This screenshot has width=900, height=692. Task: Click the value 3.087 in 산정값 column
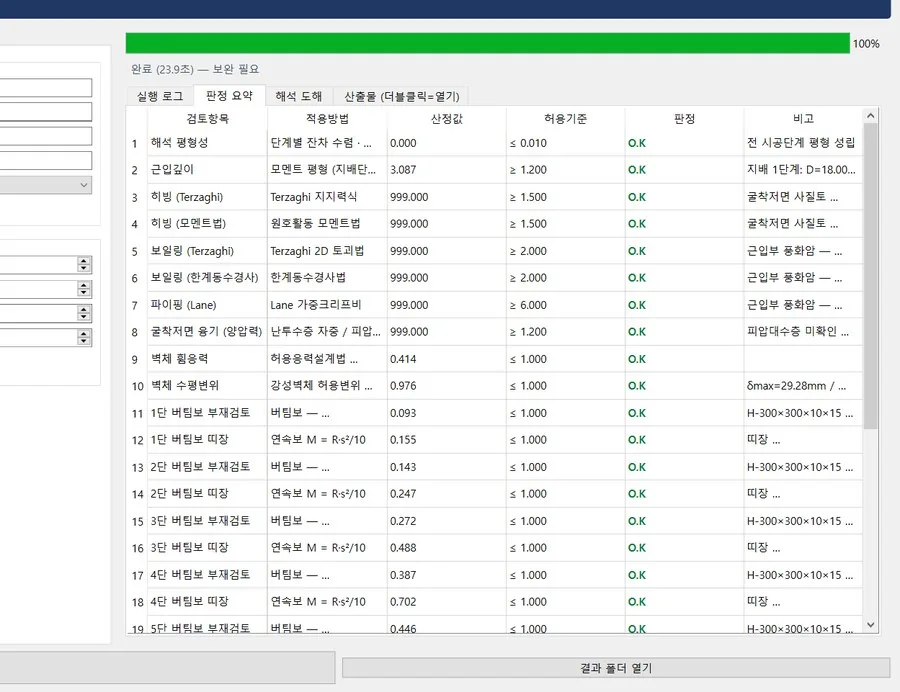(x=447, y=170)
